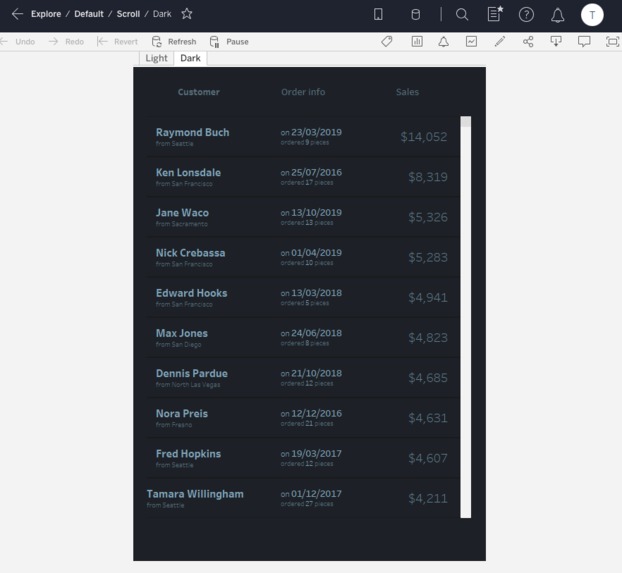Viewport: 622px width, 573px height.
Task: Select customer Ken Lonsdale
Action: (188, 173)
